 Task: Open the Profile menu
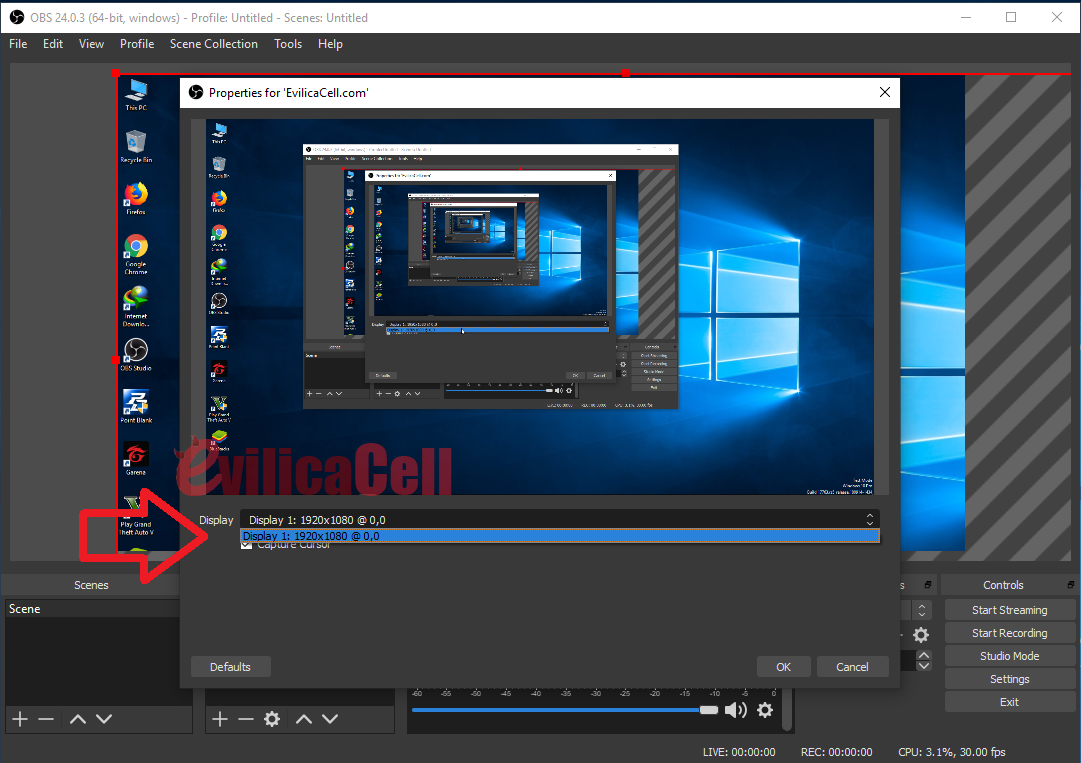(x=137, y=43)
